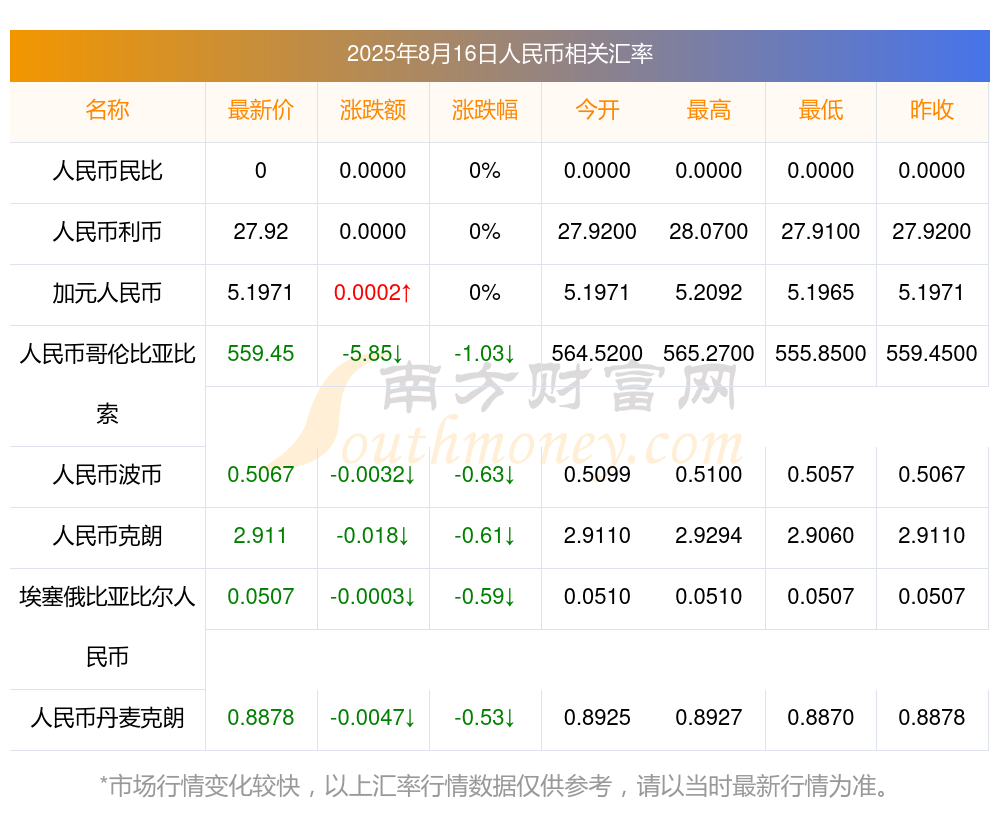Screen dimensions: 1000x817
Task: Click the change value -0.018↓
Action: (x=372, y=536)
